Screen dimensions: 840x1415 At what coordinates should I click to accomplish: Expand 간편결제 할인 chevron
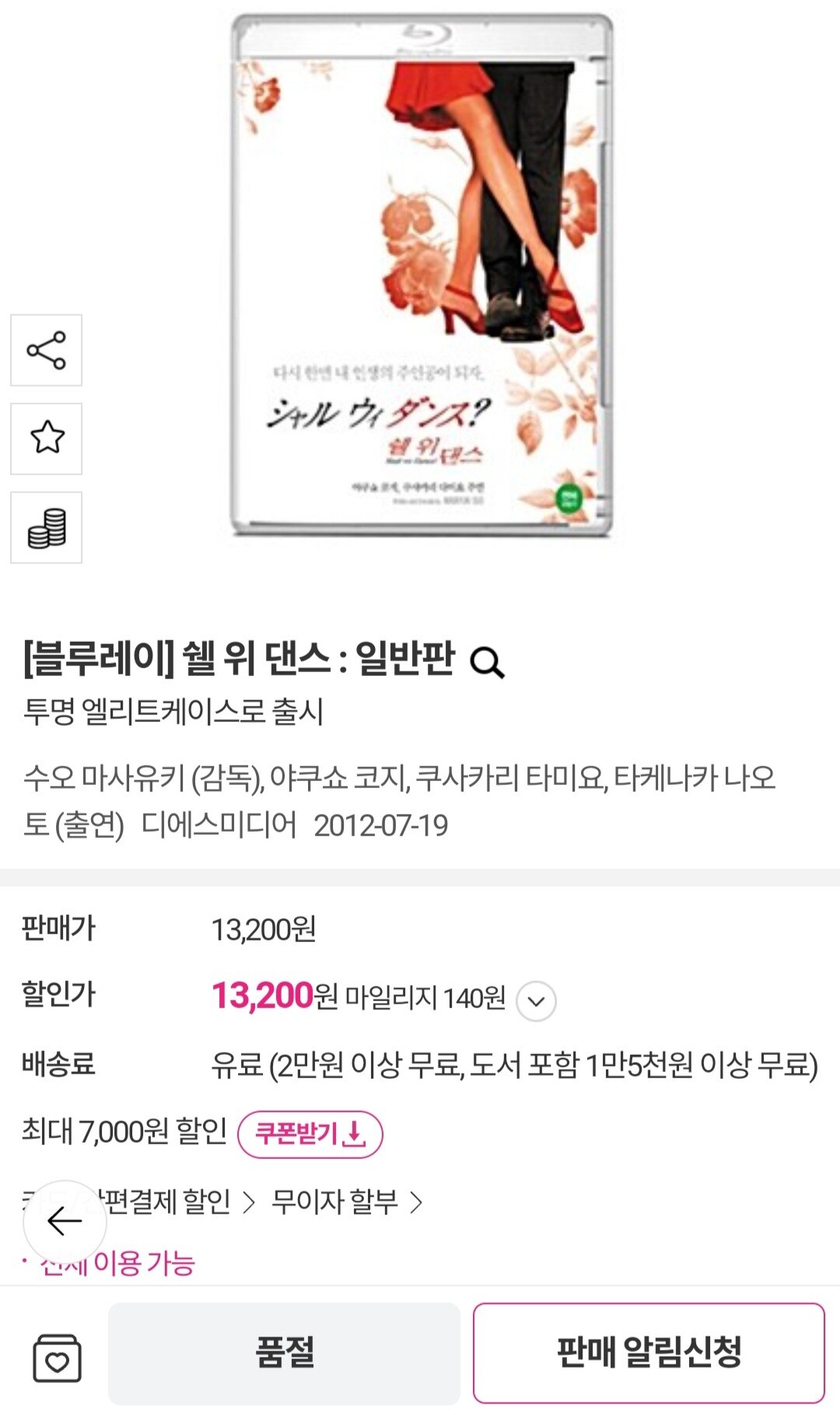pos(248,1203)
